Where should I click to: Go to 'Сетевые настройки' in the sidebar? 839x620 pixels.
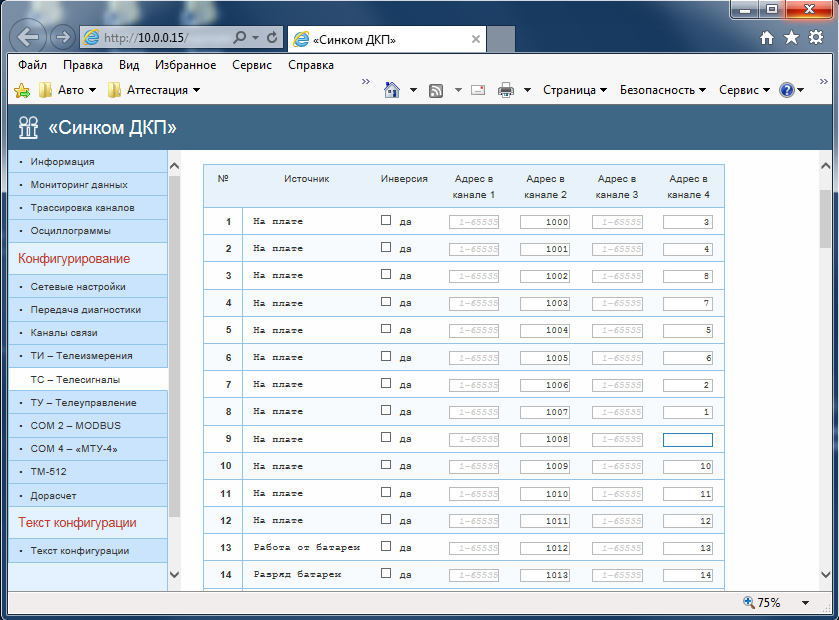click(x=78, y=286)
